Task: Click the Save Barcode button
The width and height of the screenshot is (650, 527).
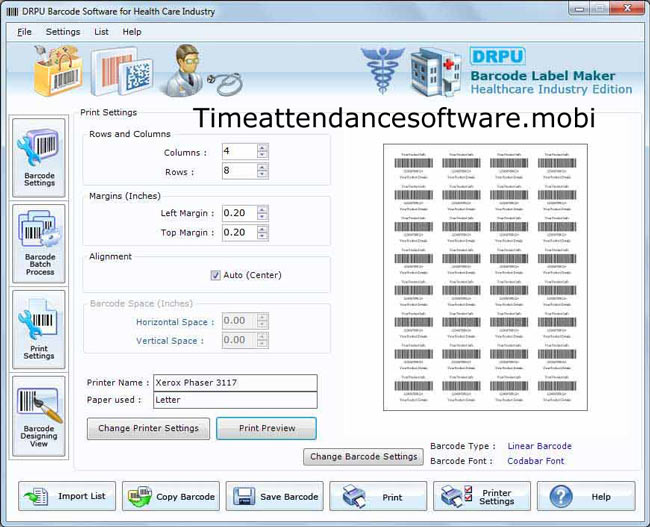Action: point(274,496)
